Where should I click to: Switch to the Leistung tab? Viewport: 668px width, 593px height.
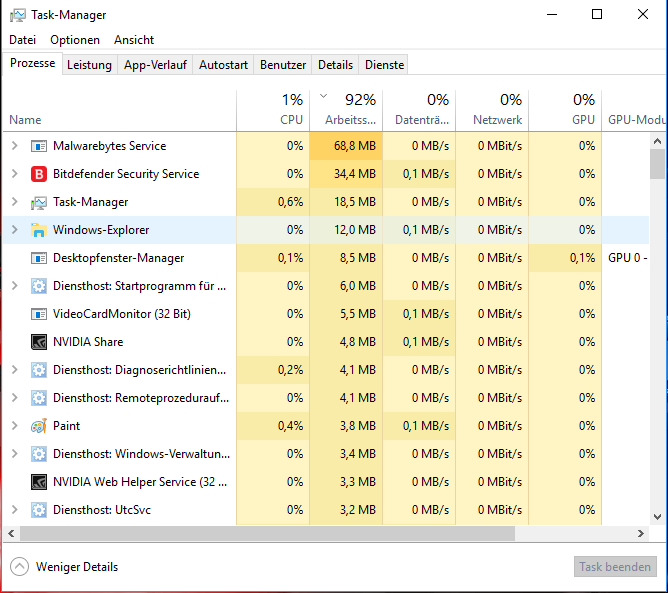(89, 65)
